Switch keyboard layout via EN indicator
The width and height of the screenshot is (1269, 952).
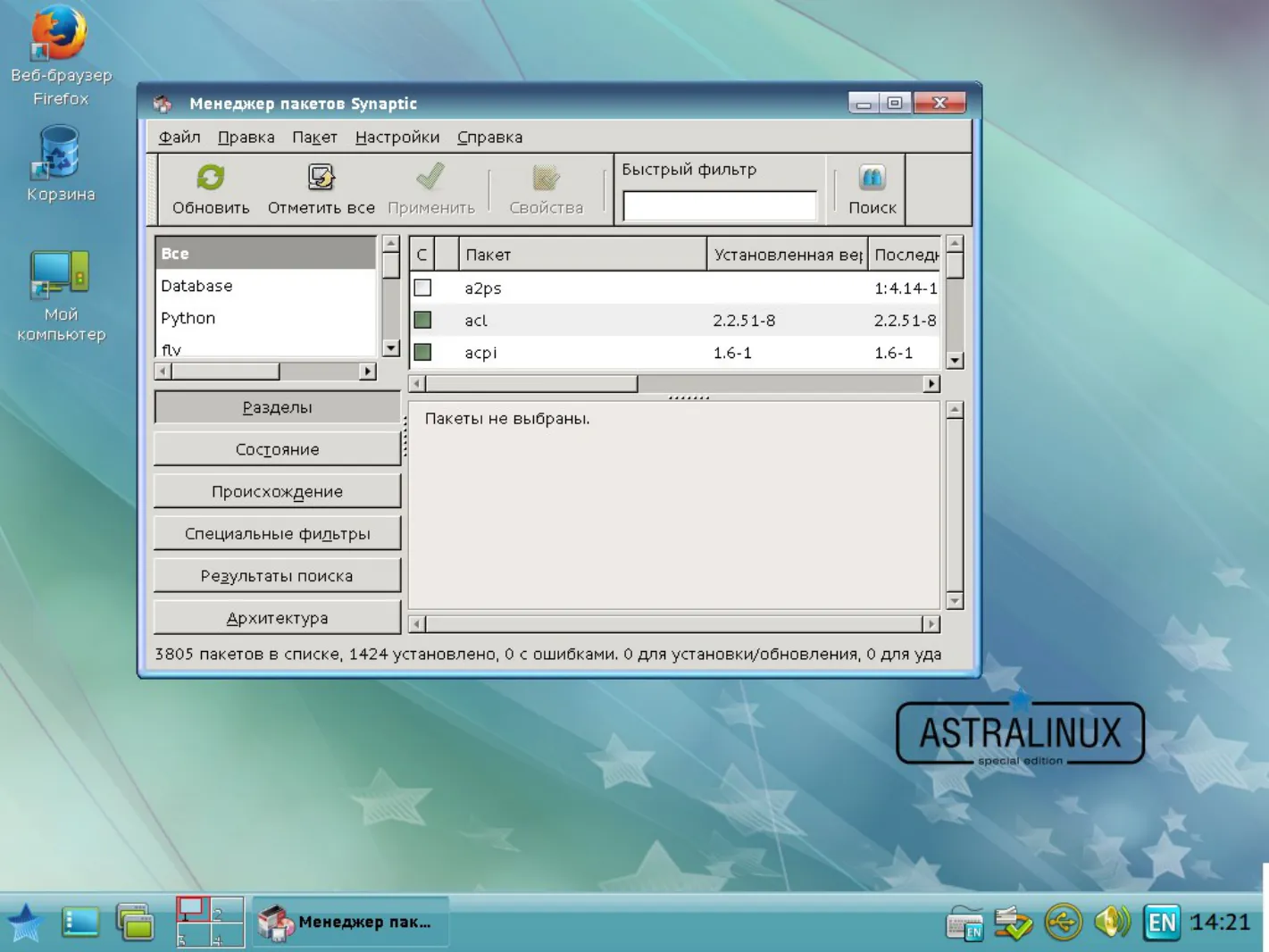coord(1162,923)
